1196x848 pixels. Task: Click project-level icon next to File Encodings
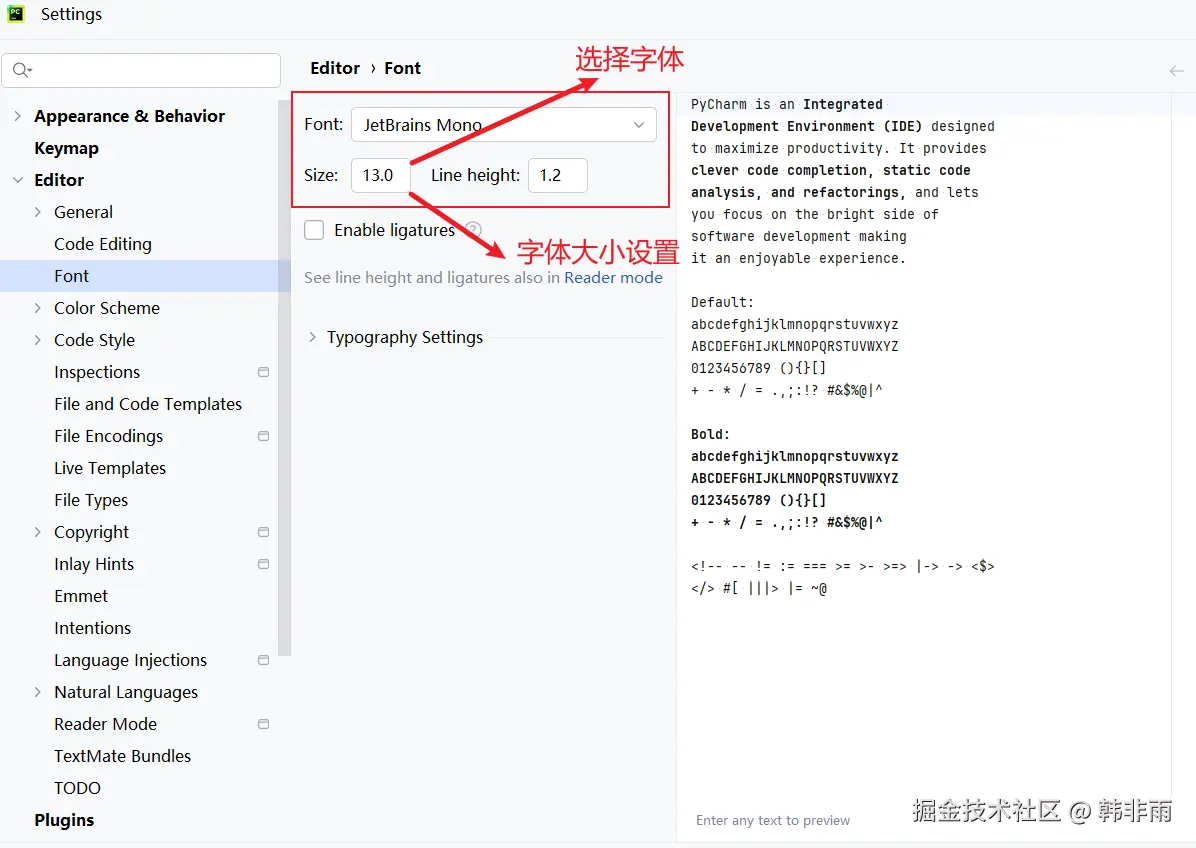point(263,436)
